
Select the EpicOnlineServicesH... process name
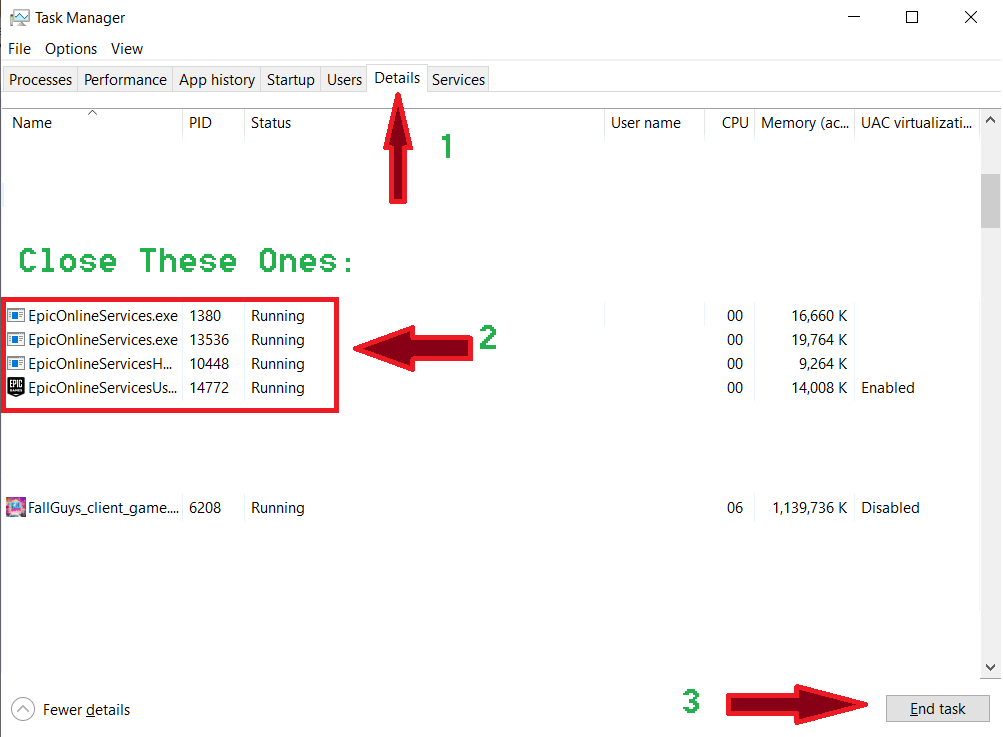100,363
